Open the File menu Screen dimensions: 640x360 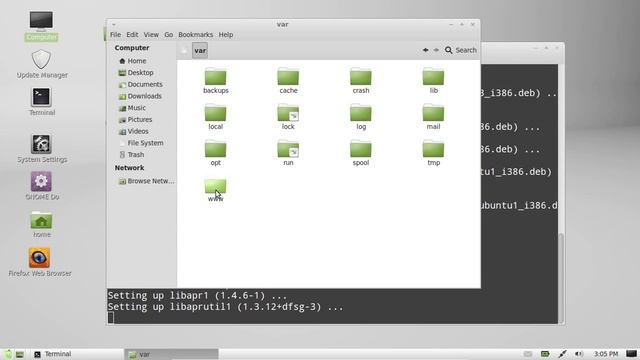(116, 35)
